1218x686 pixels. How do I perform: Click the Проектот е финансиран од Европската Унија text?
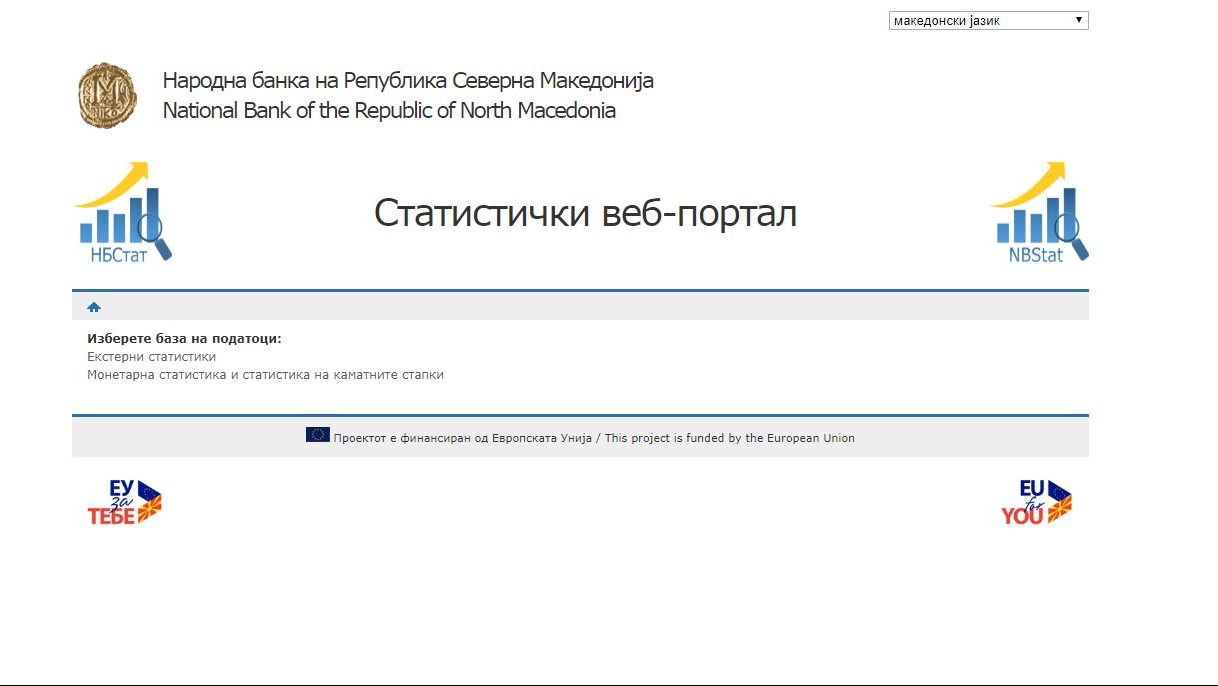462,438
